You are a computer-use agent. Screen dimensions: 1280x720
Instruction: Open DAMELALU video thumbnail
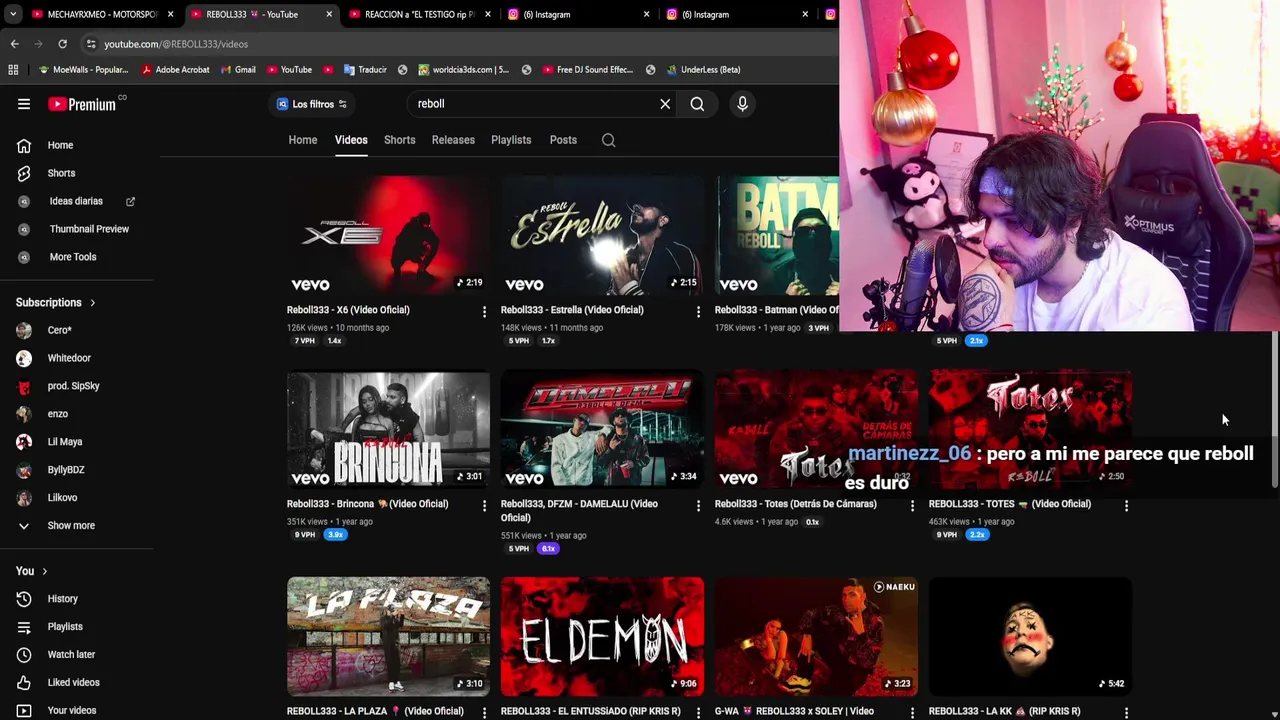[x=602, y=430]
